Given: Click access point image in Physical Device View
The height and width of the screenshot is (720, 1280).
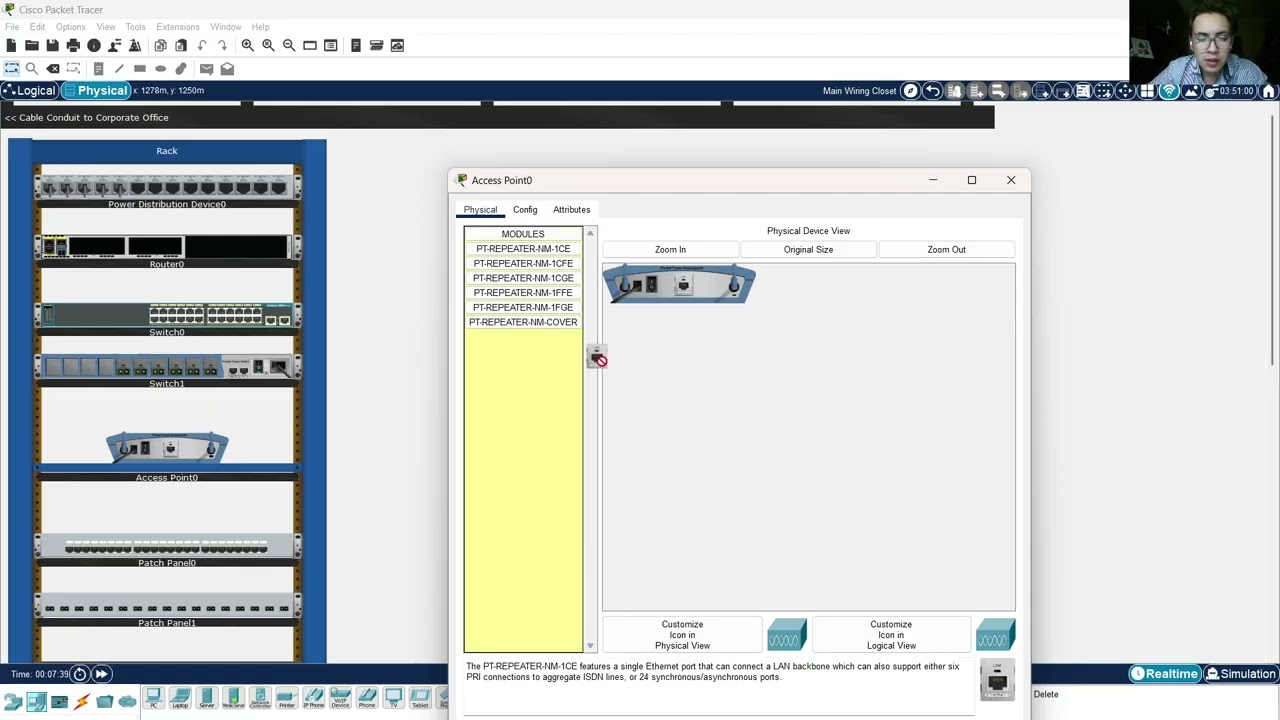Looking at the screenshot, I should pyautogui.click(x=680, y=284).
